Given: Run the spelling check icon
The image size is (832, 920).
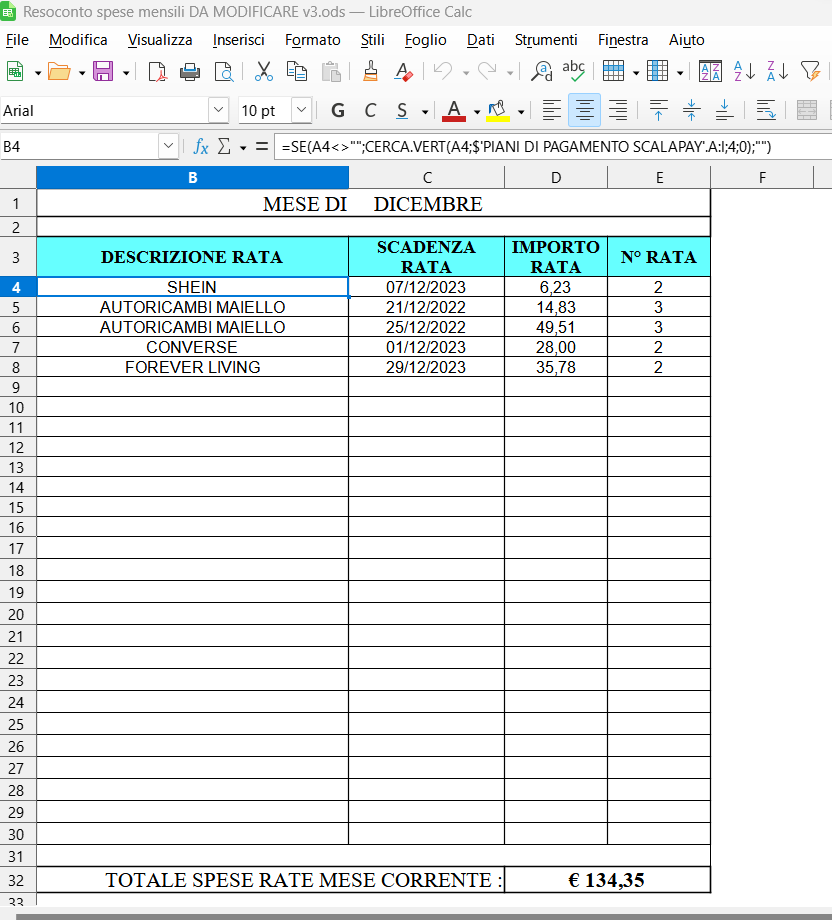Looking at the screenshot, I should click(x=573, y=72).
